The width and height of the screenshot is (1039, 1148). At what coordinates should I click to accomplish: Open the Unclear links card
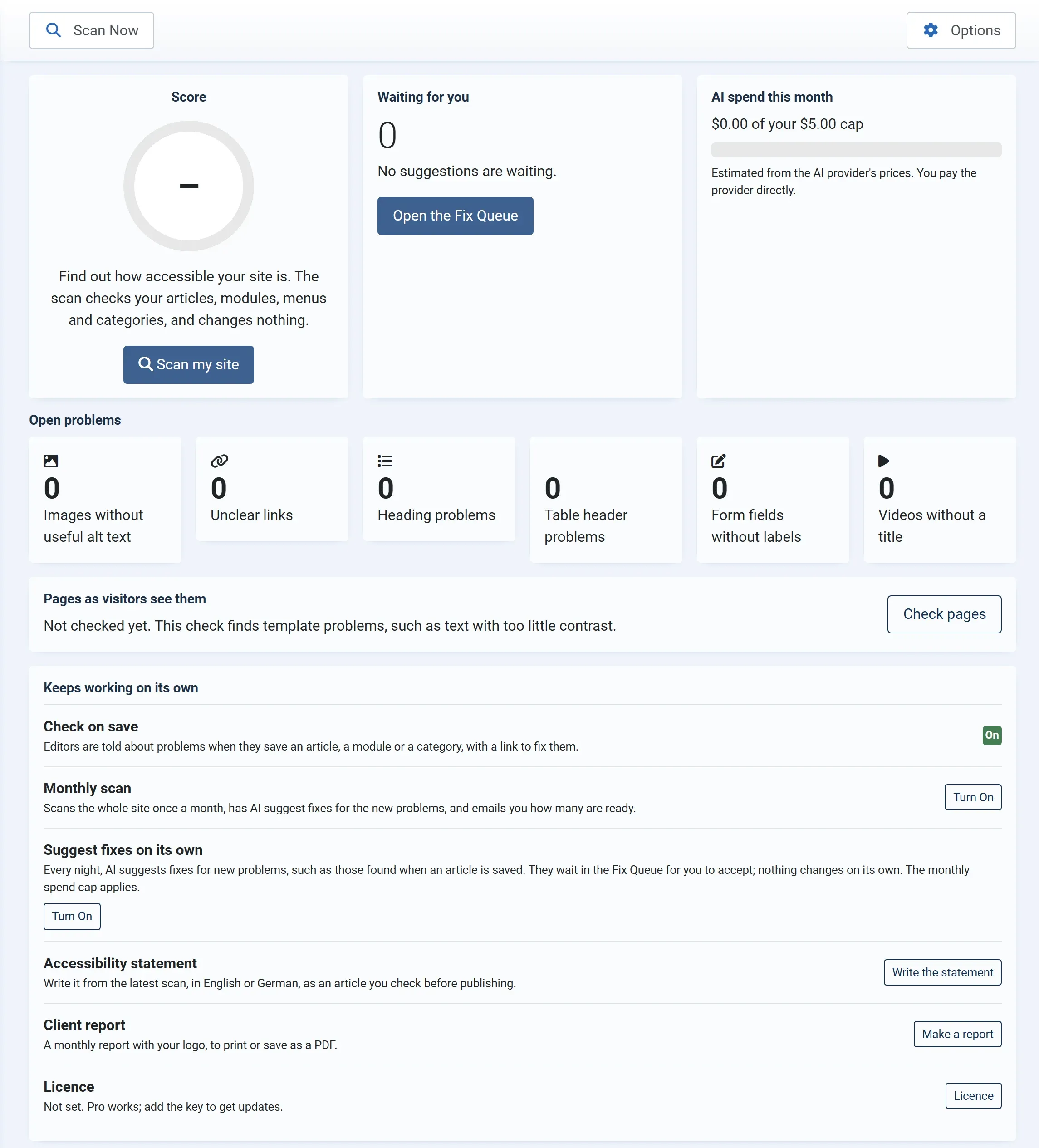pos(272,489)
